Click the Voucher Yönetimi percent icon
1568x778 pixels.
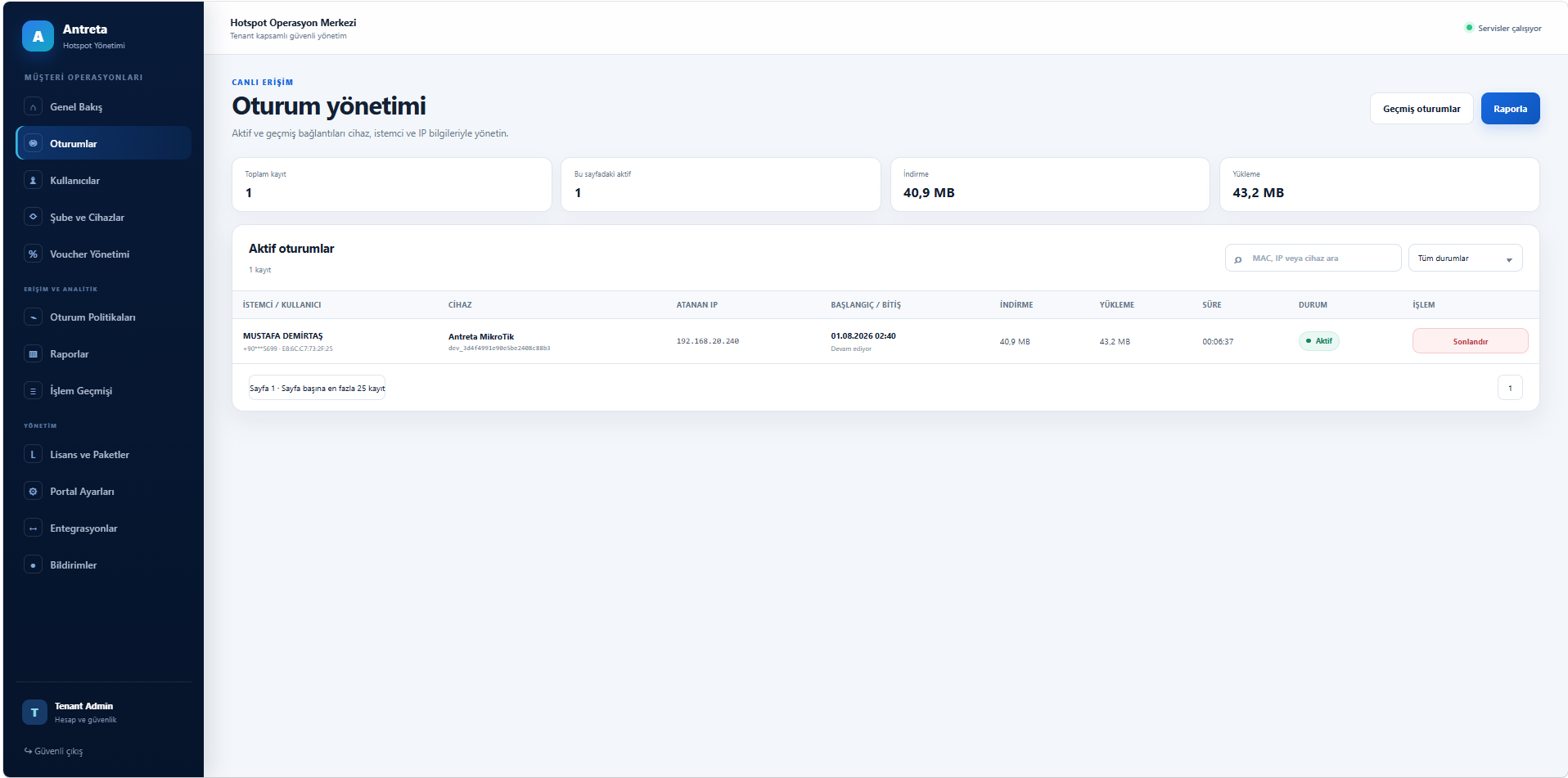33,254
